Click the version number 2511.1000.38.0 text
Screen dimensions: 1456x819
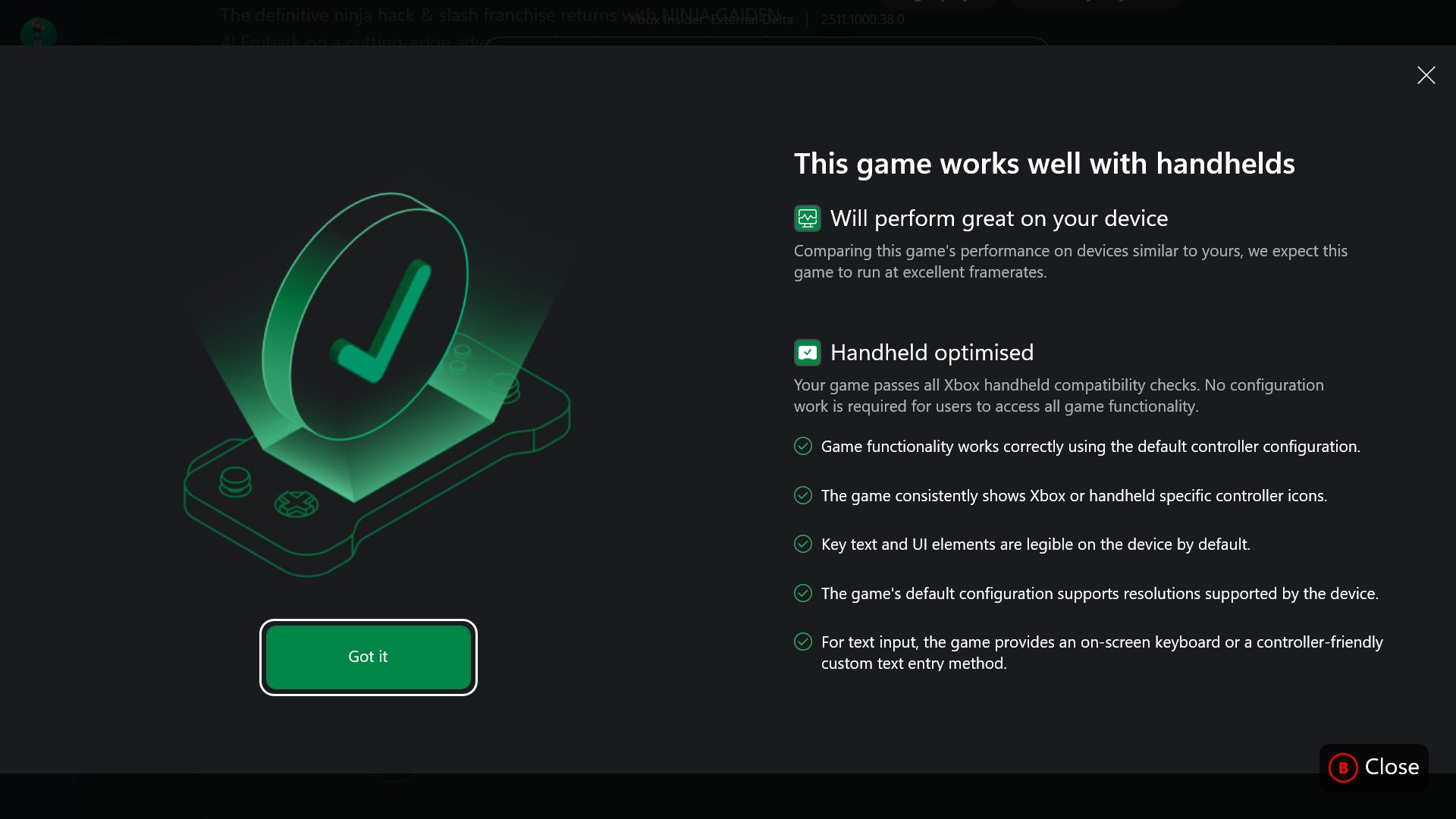pos(861,19)
